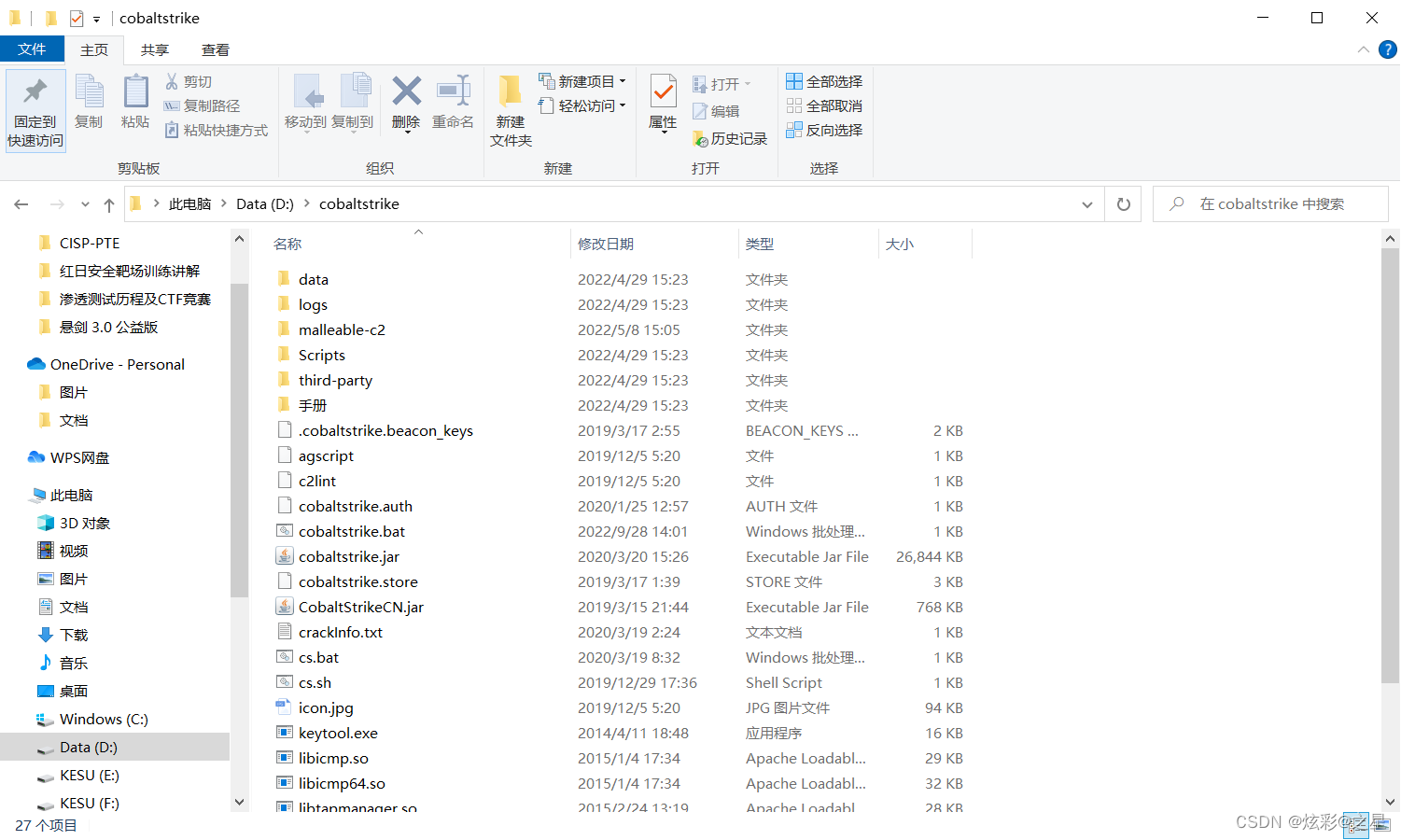Click the Up one level arrow
Viewport: 1401px width, 840px height.
(109, 204)
